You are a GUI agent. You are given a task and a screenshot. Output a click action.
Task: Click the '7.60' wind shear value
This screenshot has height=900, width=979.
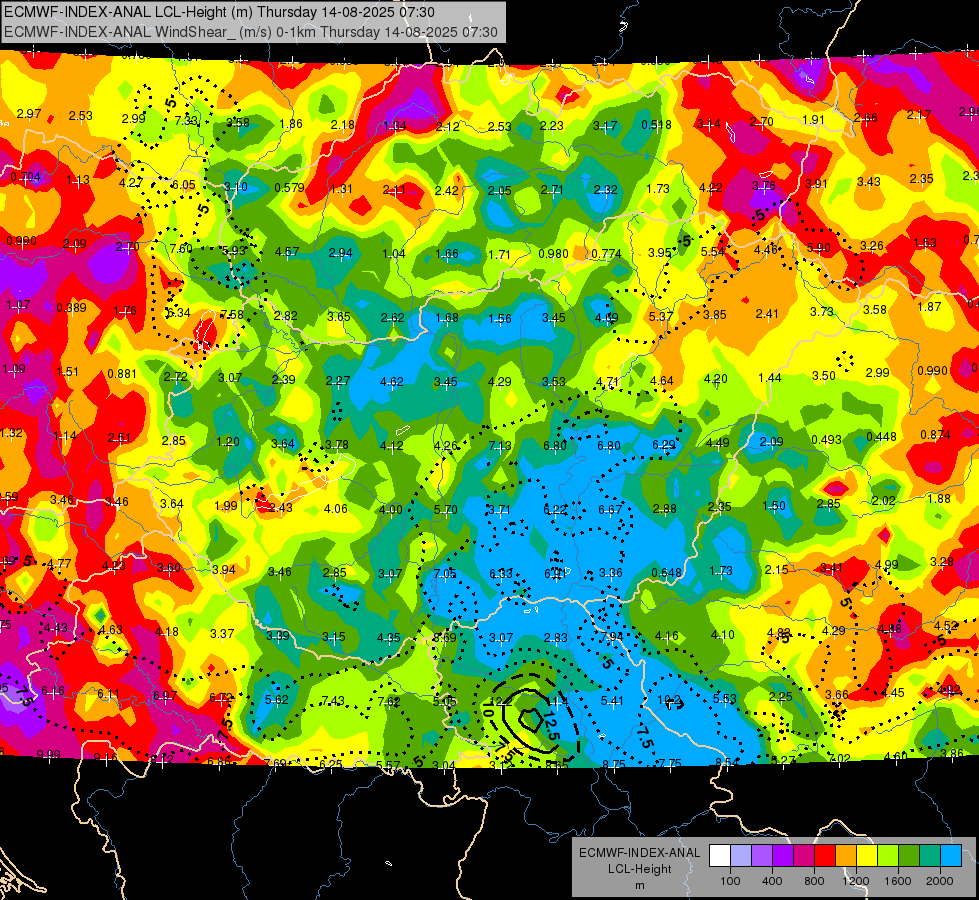[x=181, y=249]
